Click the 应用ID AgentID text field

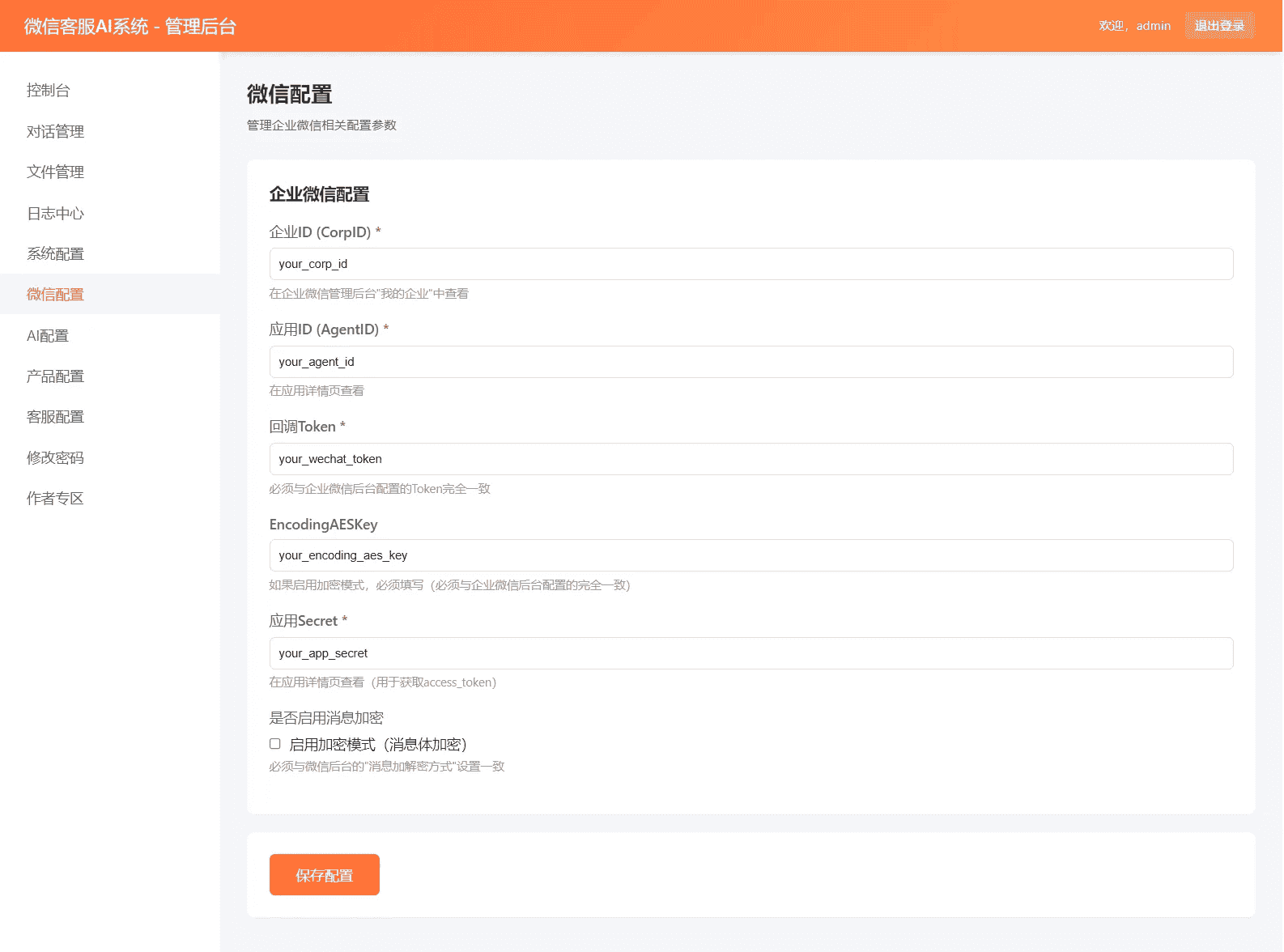[750, 362]
